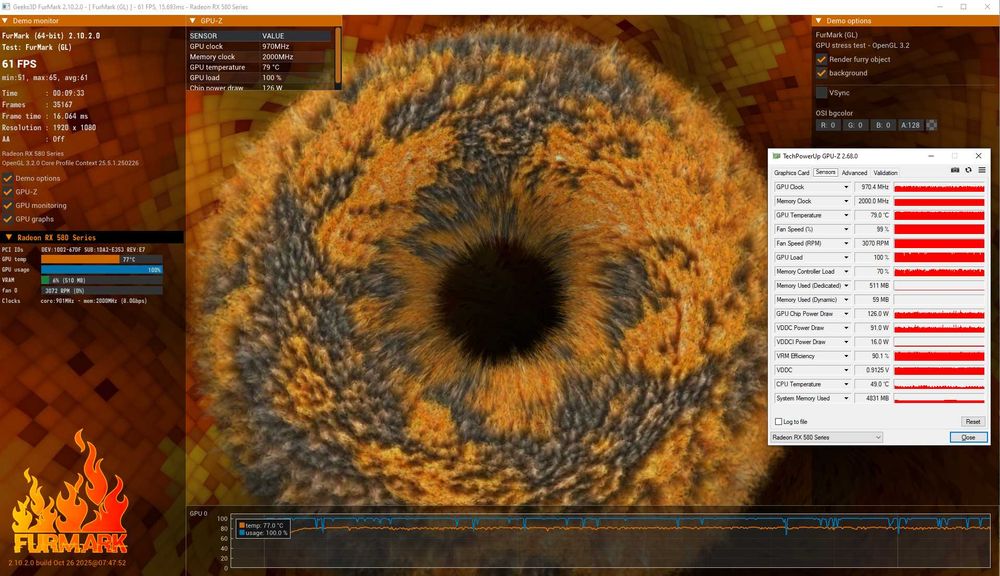Click the 61 FPS readout

tap(19, 64)
